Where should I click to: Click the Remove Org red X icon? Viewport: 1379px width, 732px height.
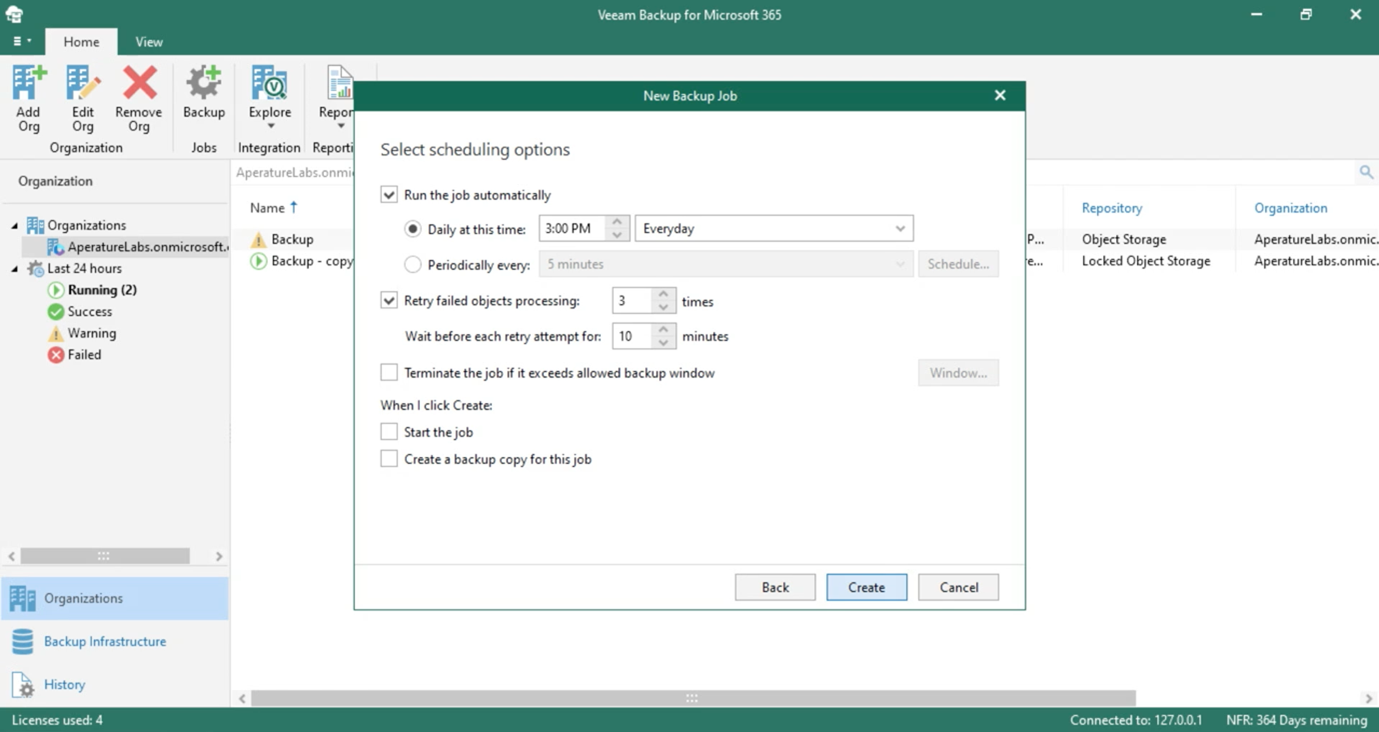[139, 84]
